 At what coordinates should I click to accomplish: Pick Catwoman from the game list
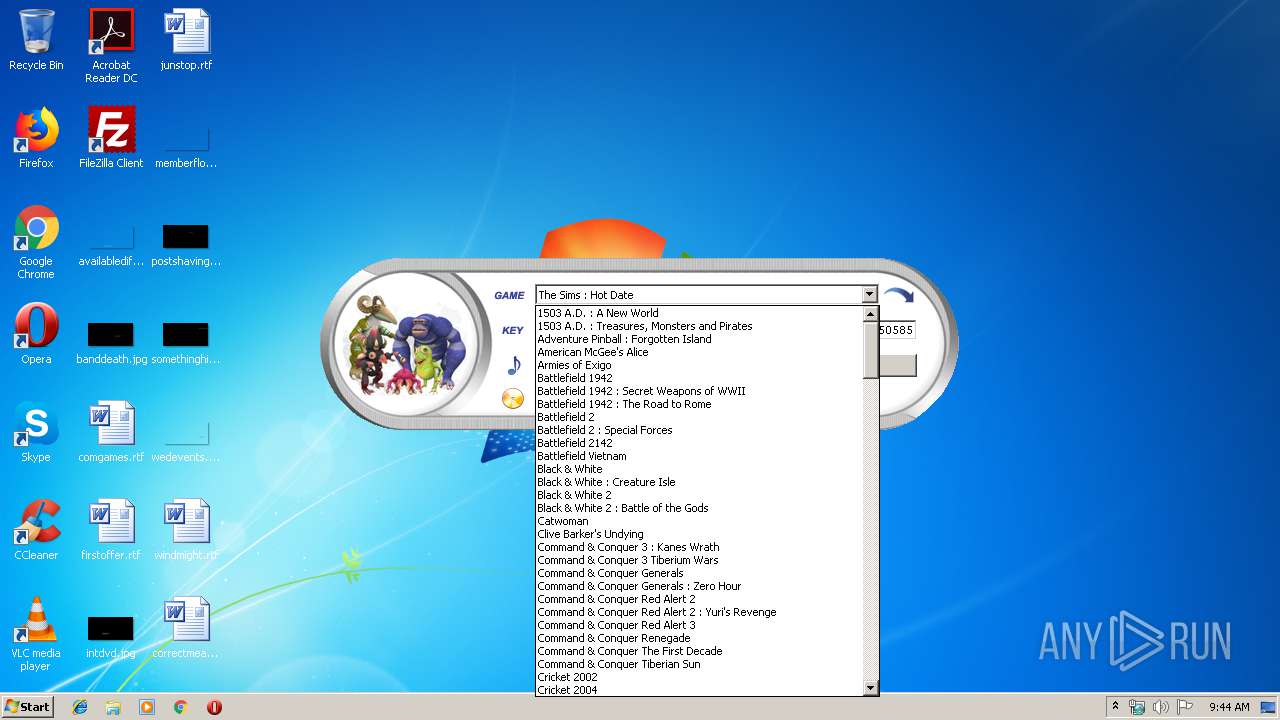point(699,521)
